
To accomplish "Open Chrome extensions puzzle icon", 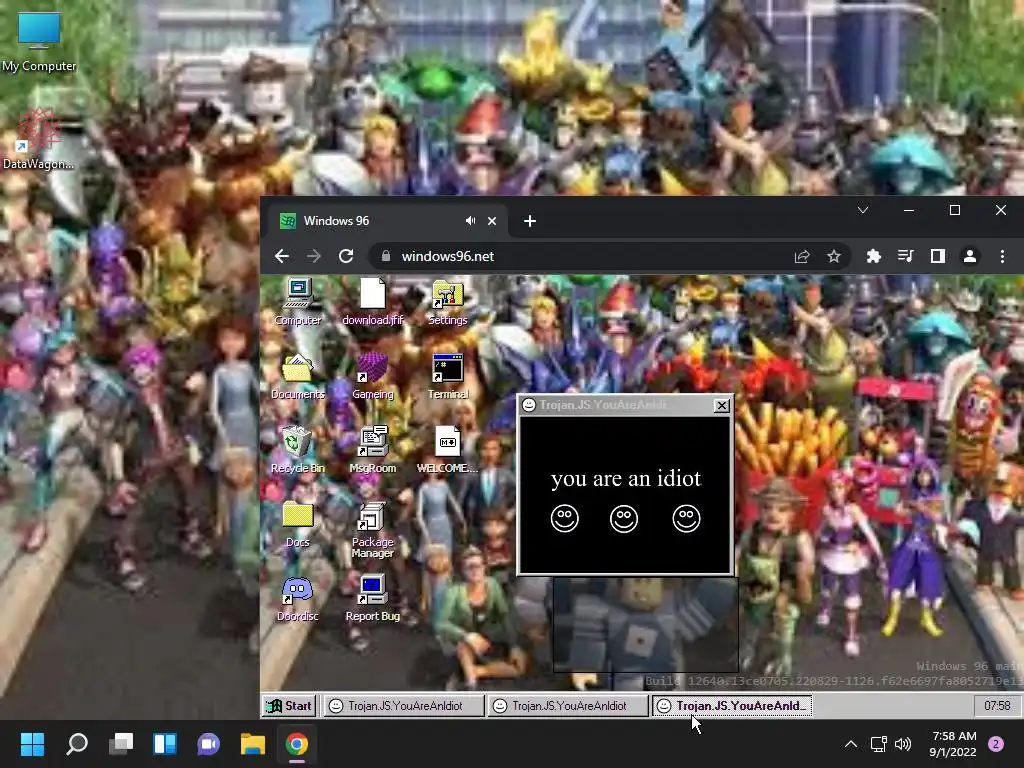I will [873, 256].
